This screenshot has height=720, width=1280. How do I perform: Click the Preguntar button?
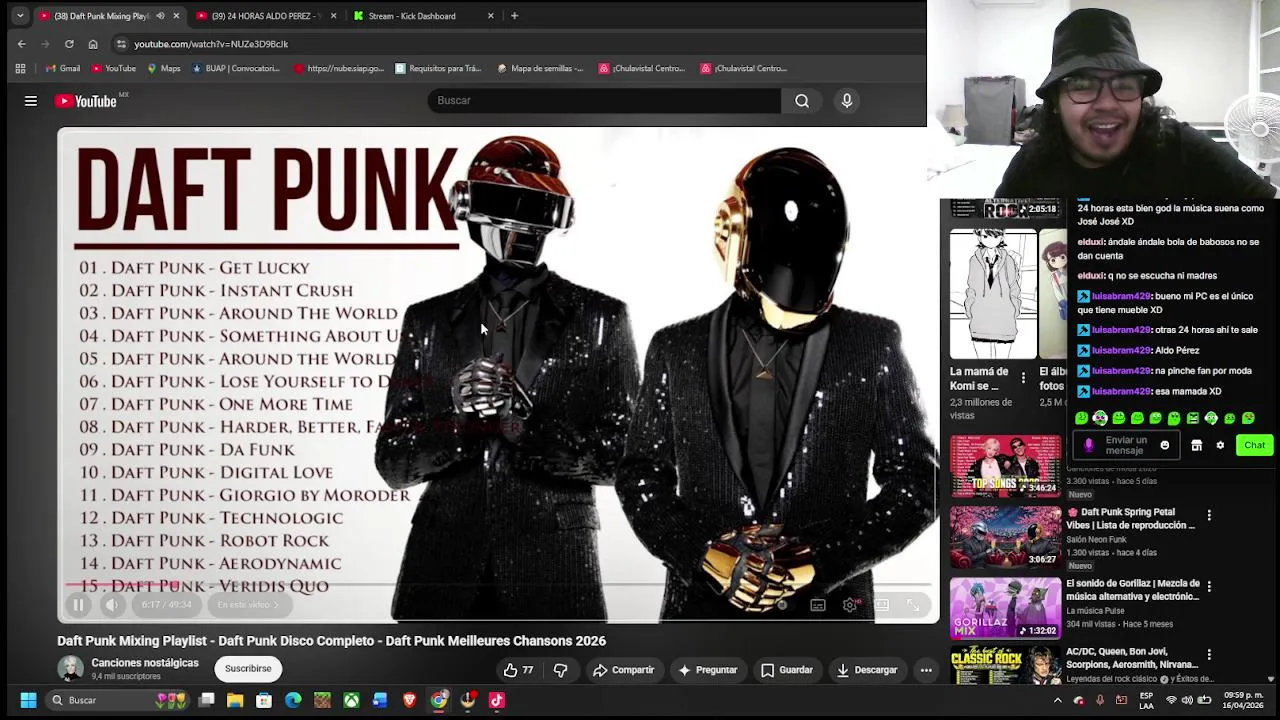pos(707,670)
